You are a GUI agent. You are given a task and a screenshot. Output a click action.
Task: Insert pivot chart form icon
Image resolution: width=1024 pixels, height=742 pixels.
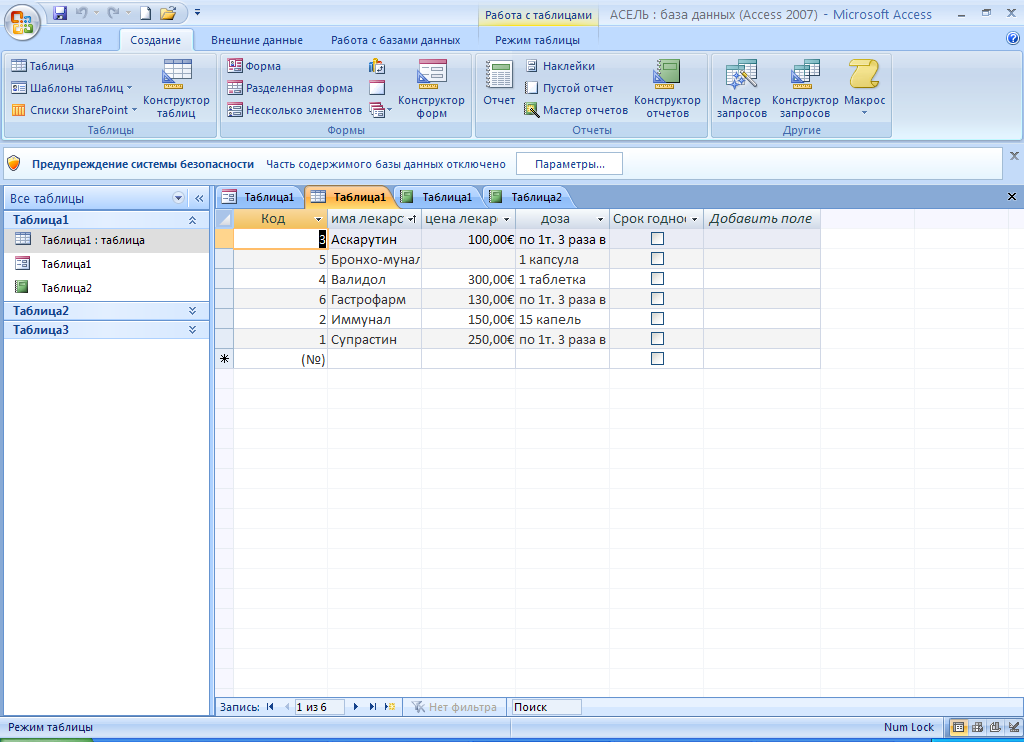[x=377, y=66]
